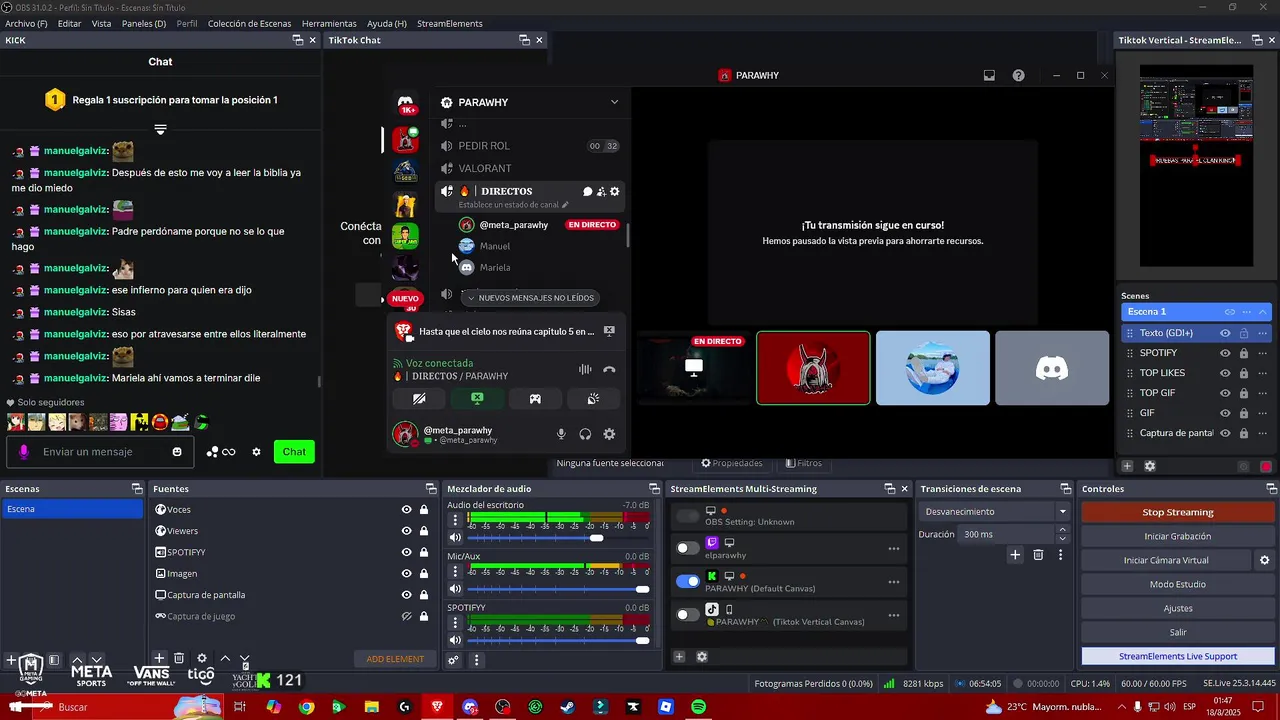The height and width of the screenshot is (720, 1280).
Task: Mute the Mic/Aux speaker icon
Action: coord(455,589)
